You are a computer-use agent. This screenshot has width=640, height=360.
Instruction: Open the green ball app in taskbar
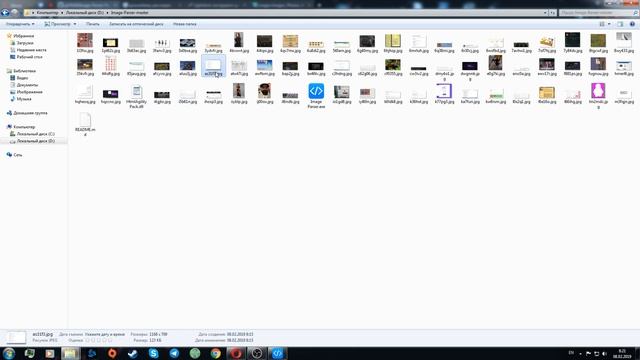[195, 353]
